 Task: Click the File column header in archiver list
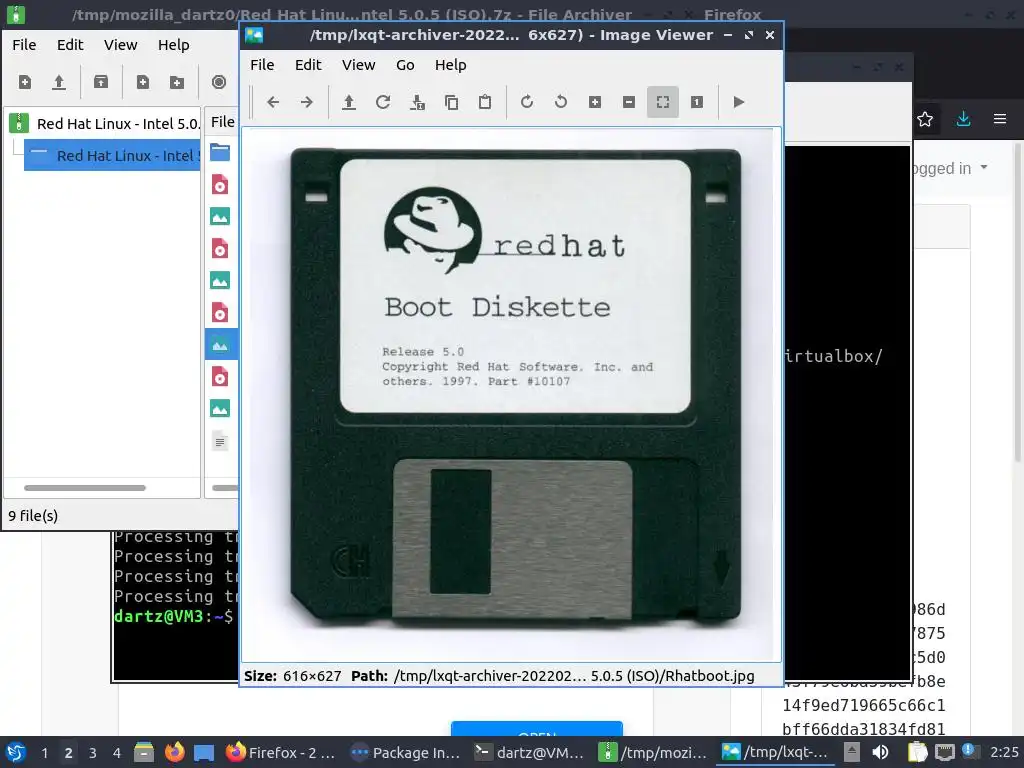[223, 121]
